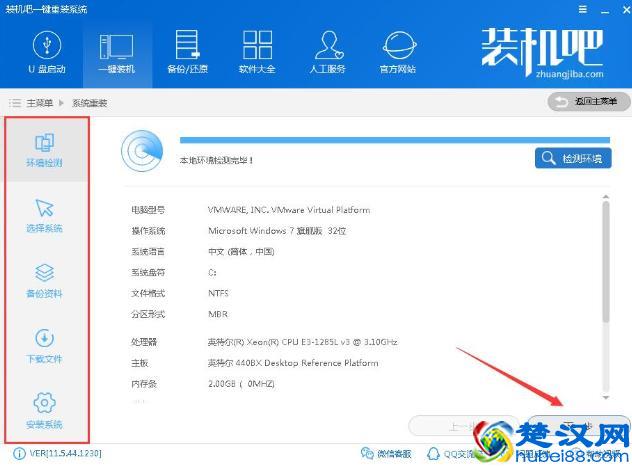
Task: Click 系统重装 in the breadcrumb
Action: pos(89,103)
